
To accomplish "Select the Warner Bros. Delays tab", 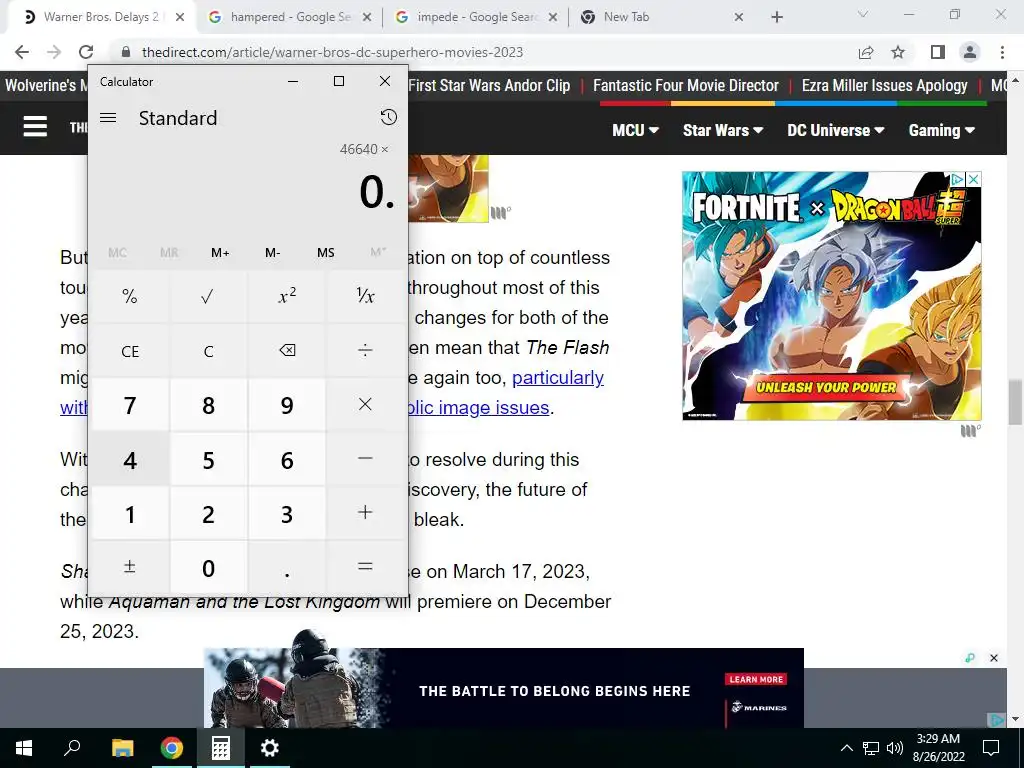I will (x=101, y=17).
